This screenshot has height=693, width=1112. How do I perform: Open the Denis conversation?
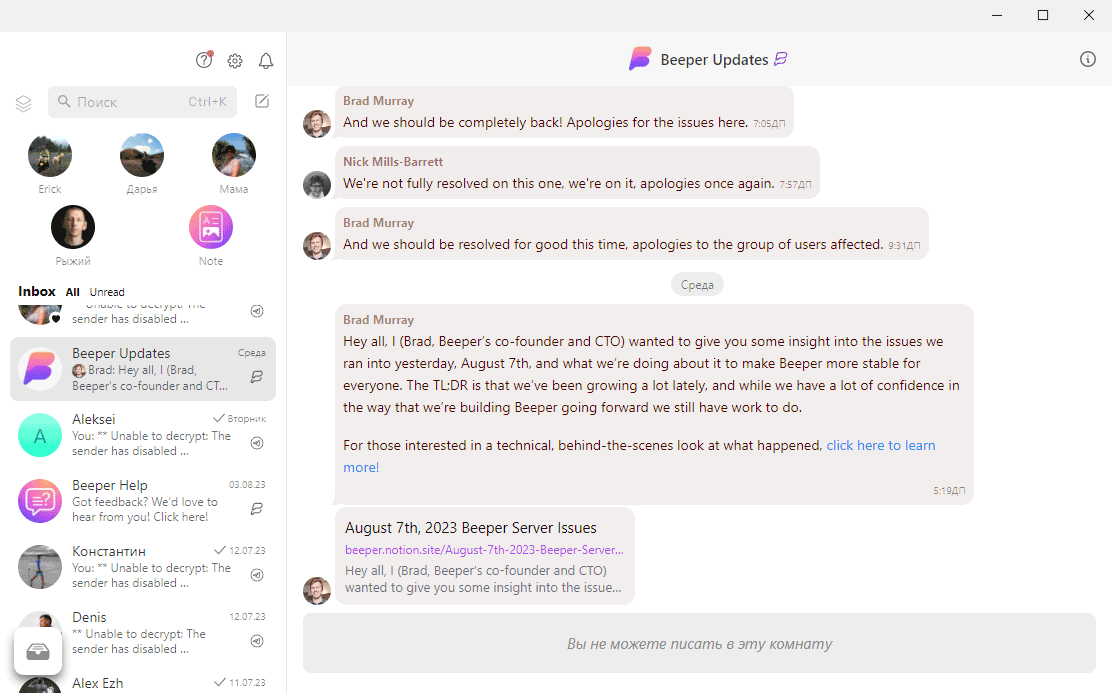click(x=143, y=633)
